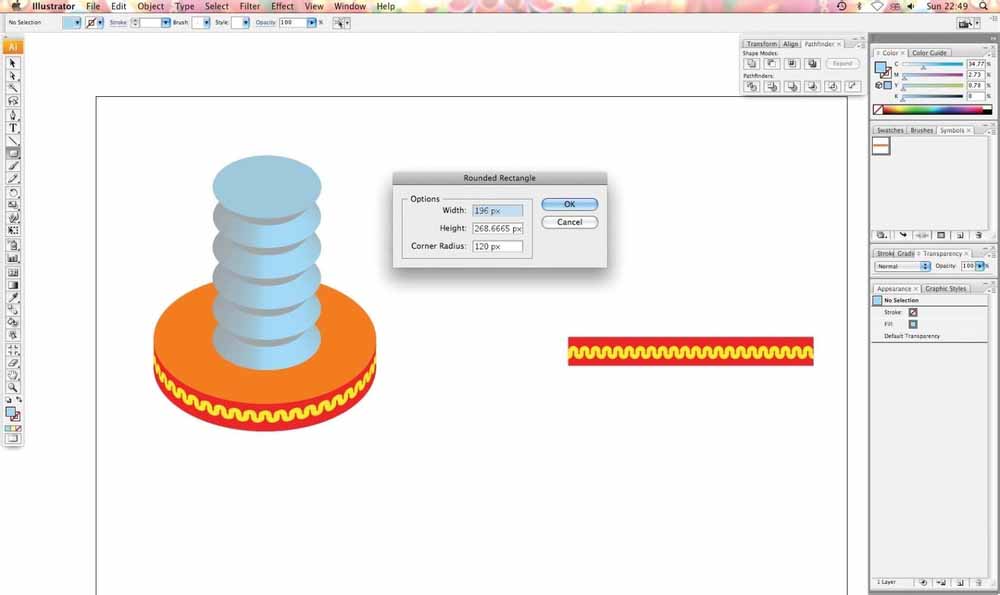
Task: Click the Crop pathfinder icon
Action: tap(812, 86)
